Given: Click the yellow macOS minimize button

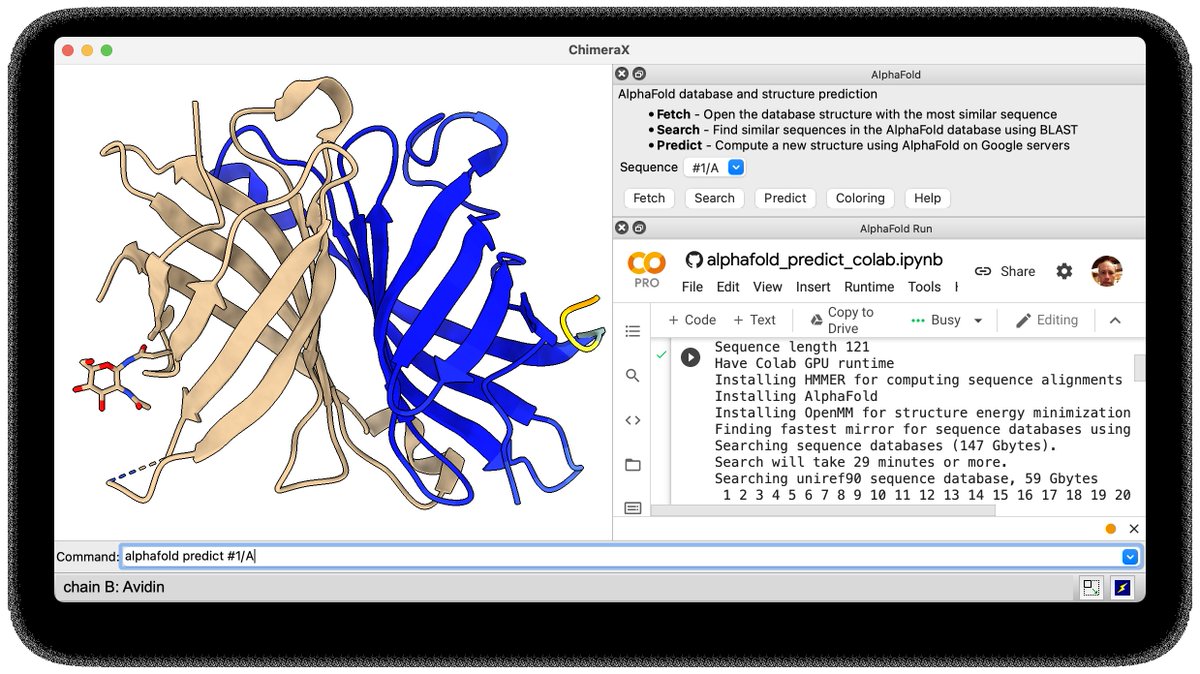Looking at the screenshot, I should [87, 50].
